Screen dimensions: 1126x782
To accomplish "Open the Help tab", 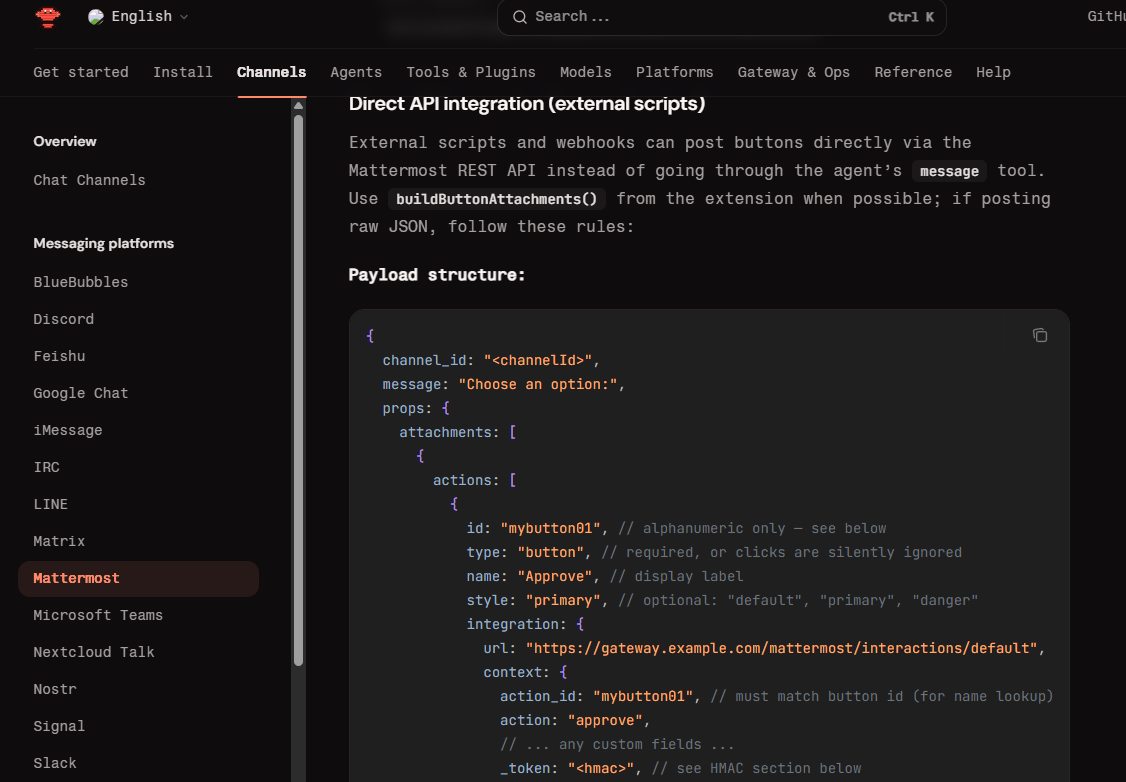I will pyautogui.click(x=993, y=72).
